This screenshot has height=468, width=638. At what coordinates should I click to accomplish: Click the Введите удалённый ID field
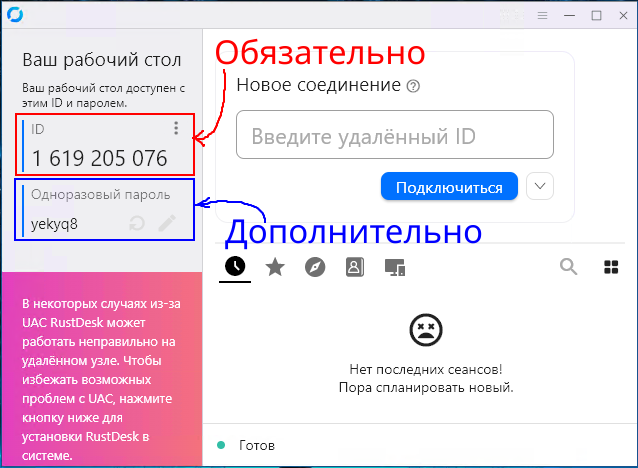(394, 136)
